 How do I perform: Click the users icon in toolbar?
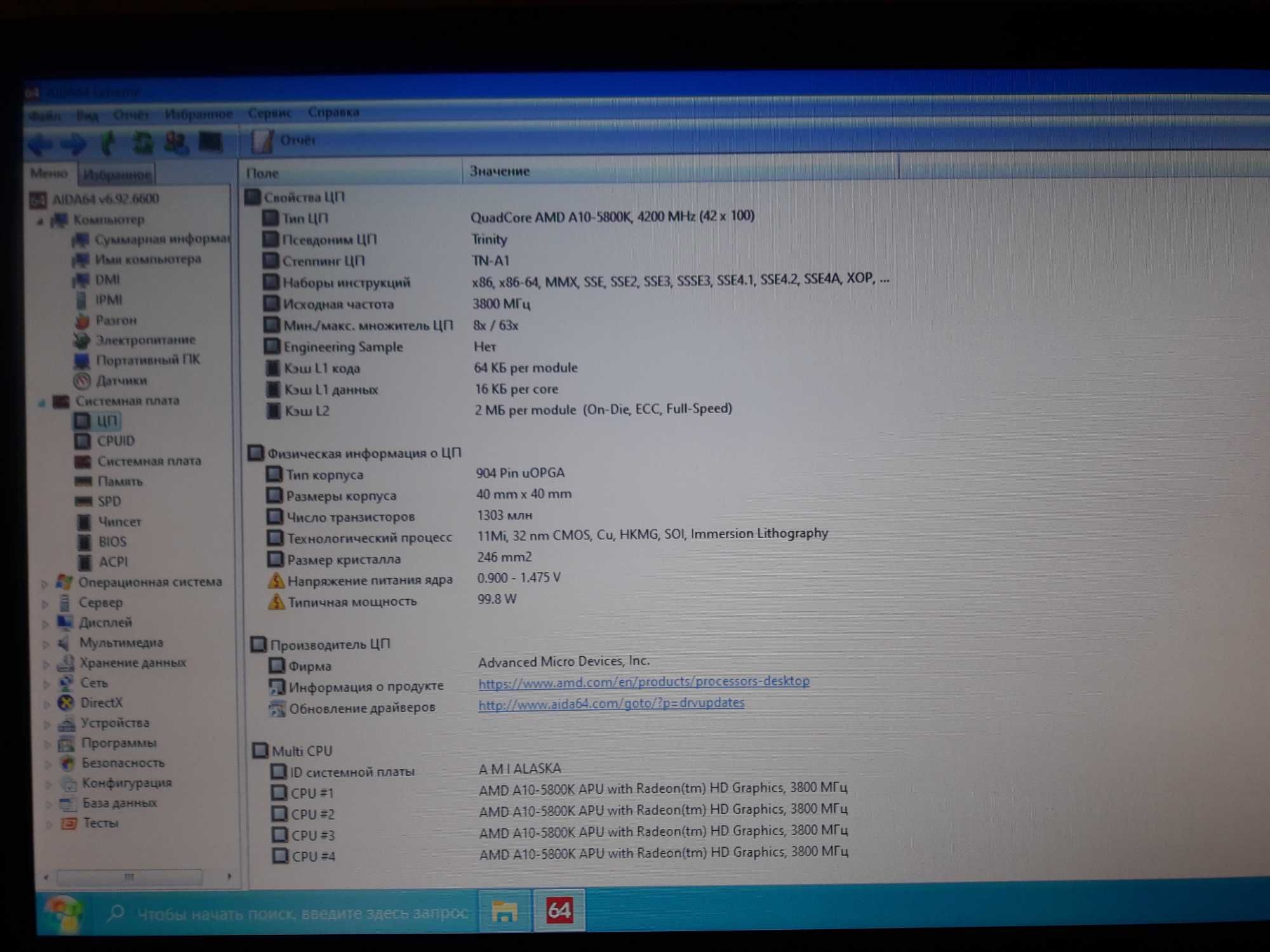(x=176, y=143)
